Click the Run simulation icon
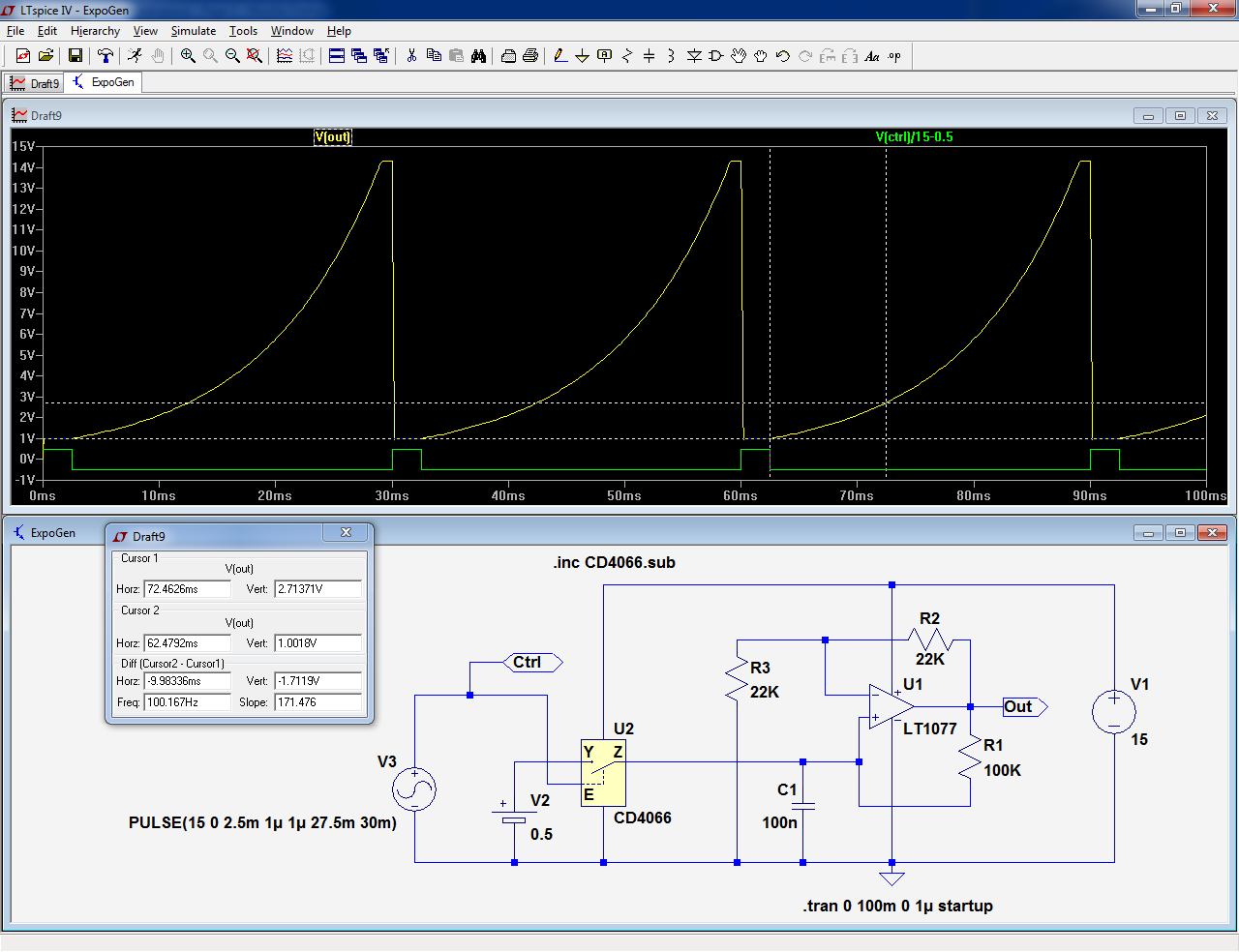Screen dimensions: 1239x952 [135, 56]
